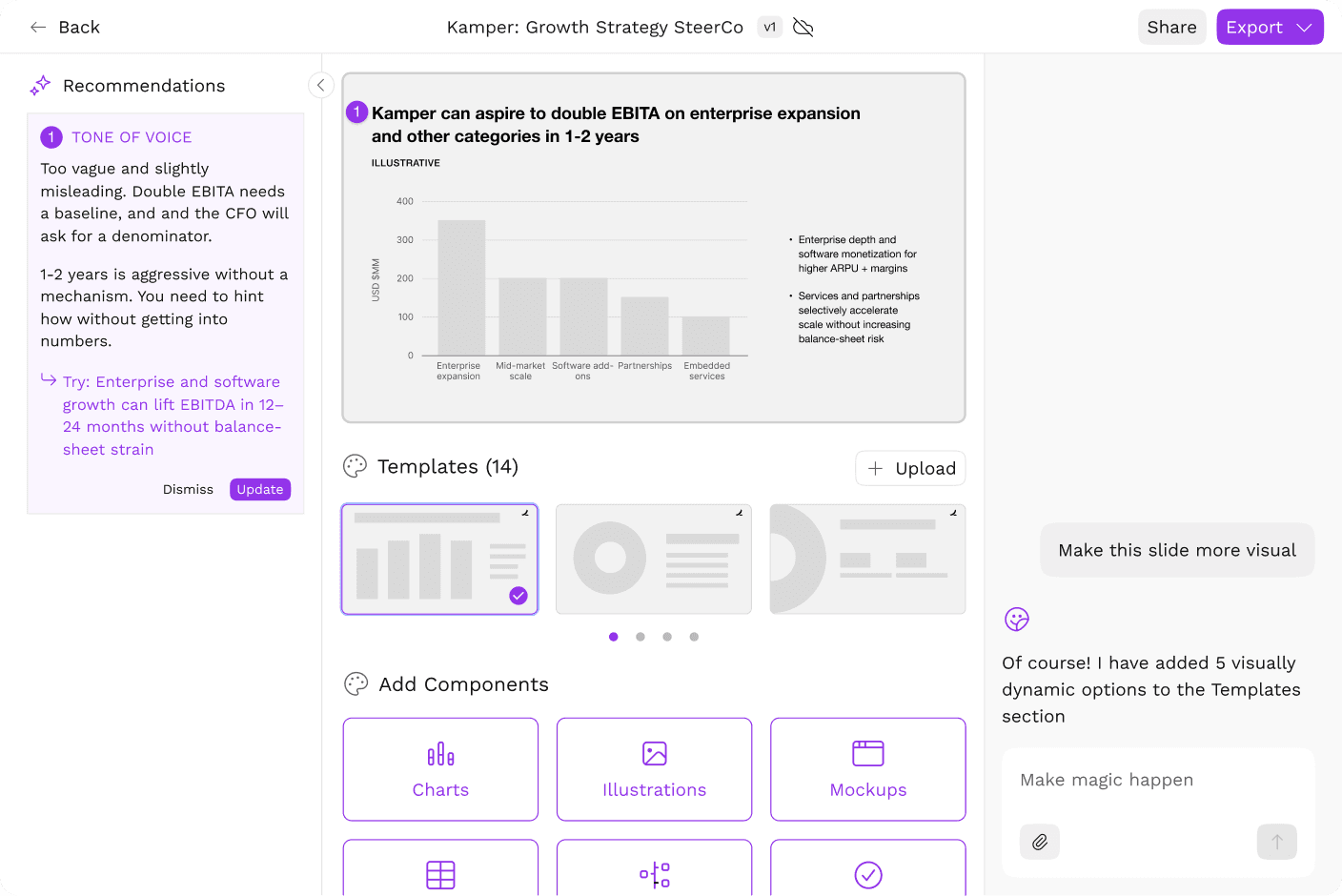Image resolution: width=1342 pixels, height=896 pixels.
Task: Click the paperclip attachment icon
Action: 1040,842
